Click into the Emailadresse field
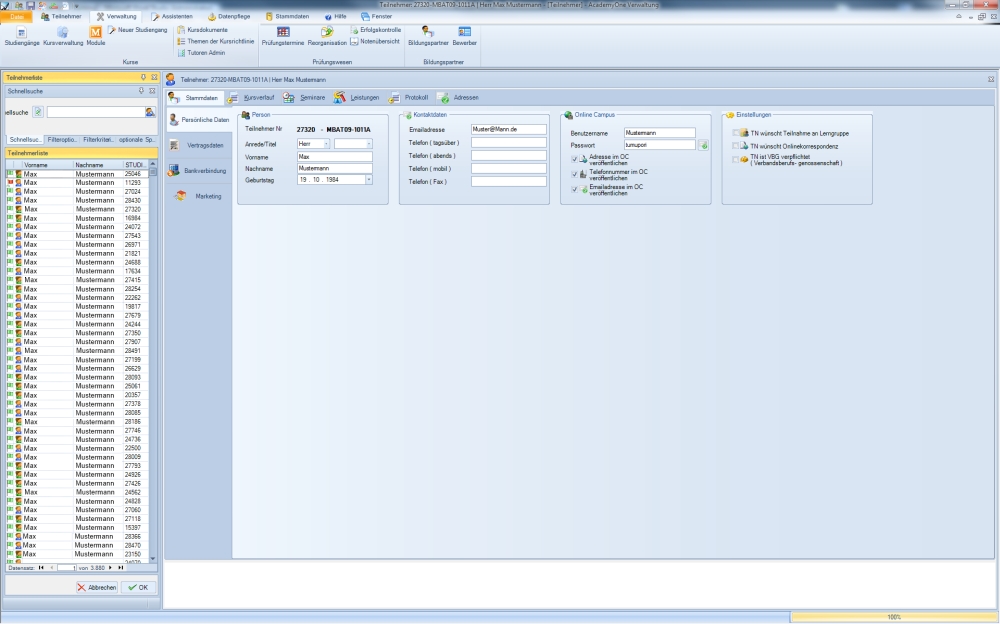 click(x=509, y=130)
